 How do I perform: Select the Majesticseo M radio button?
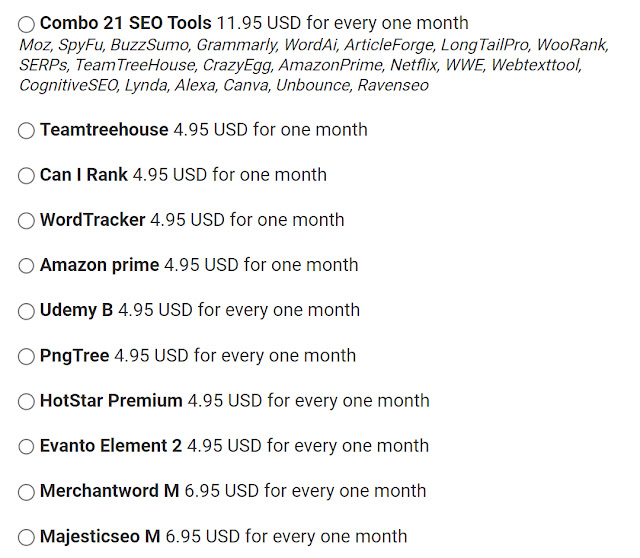click(27, 538)
